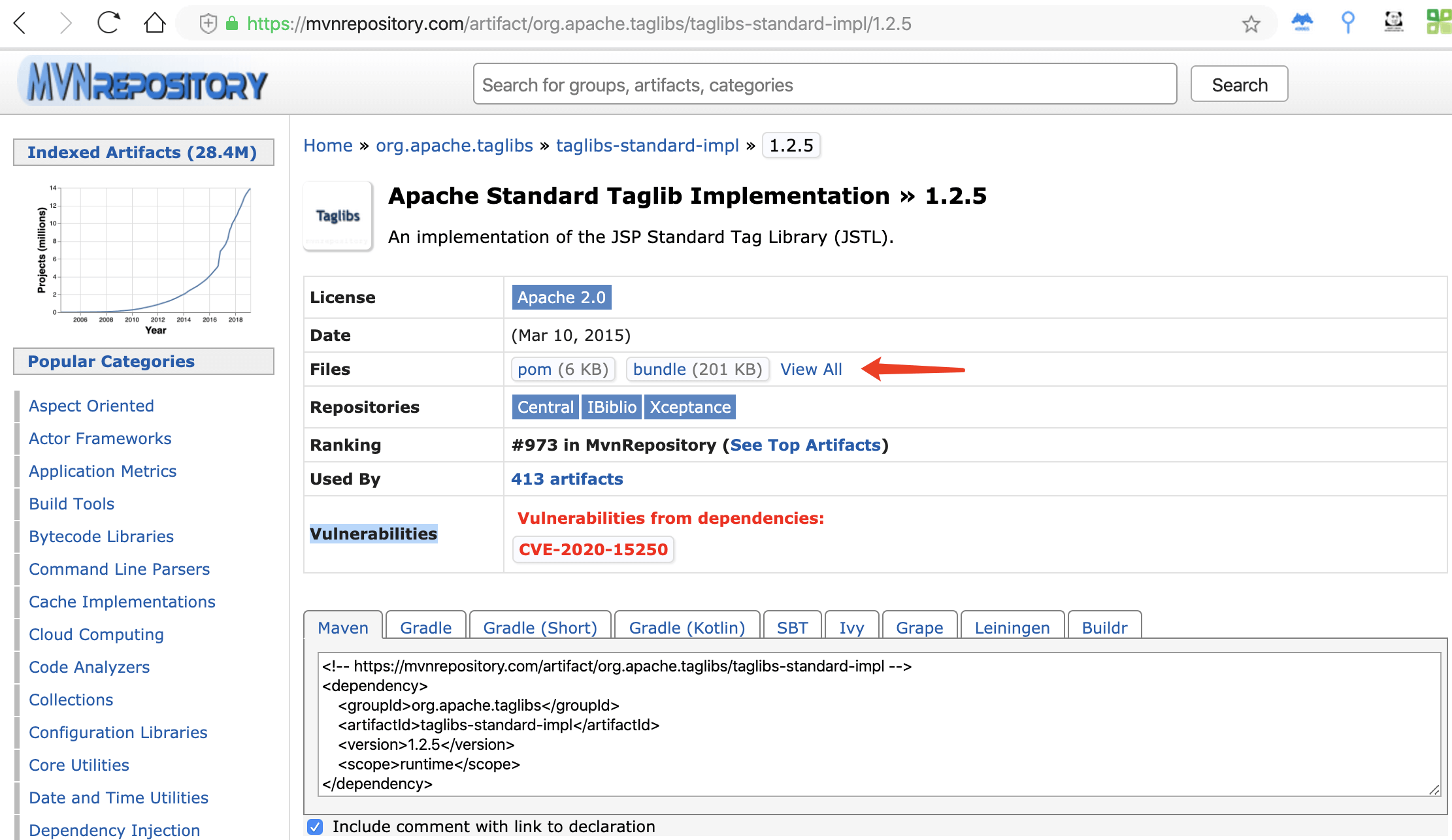Open the Core Utilities category
The image size is (1452, 840).
79,765
